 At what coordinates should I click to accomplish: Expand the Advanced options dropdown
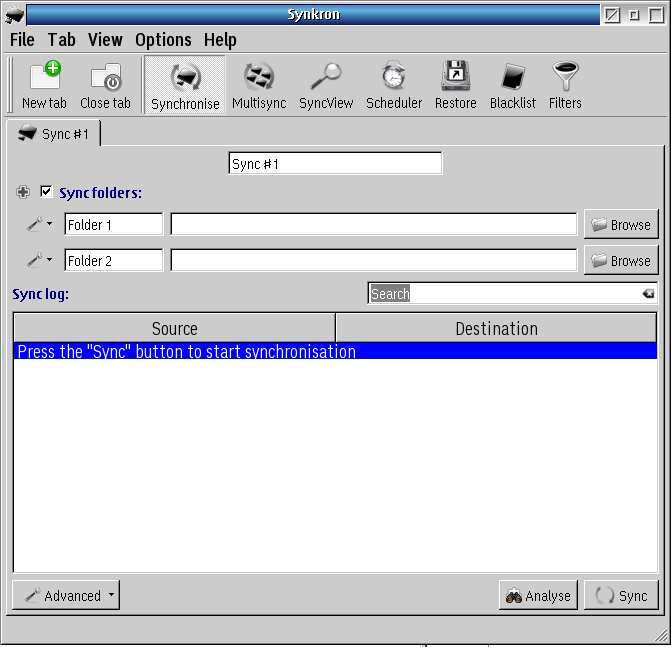coord(66,595)
